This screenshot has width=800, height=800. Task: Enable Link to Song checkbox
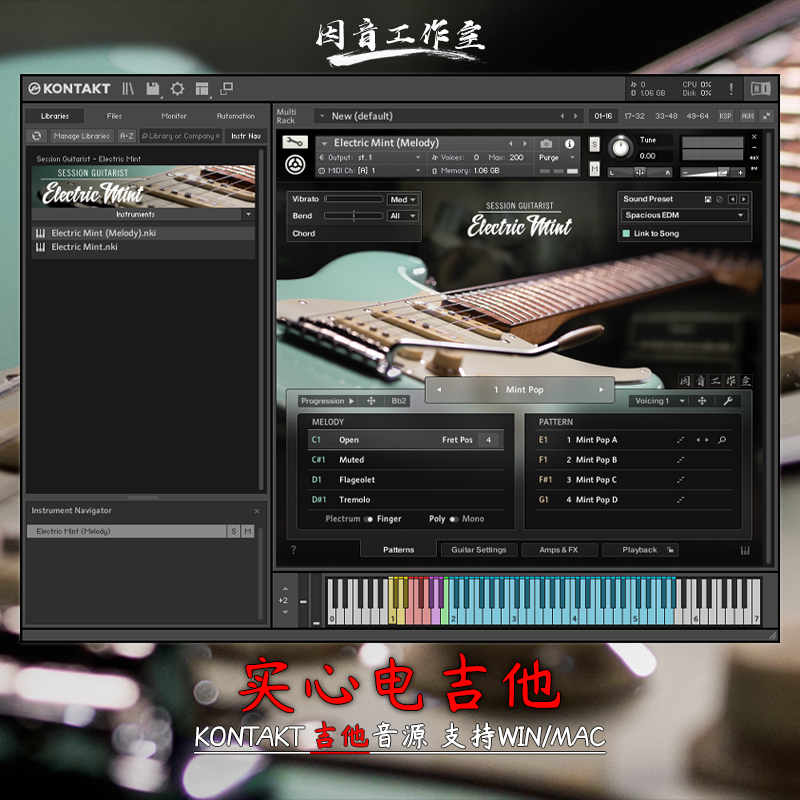pos(626,234)
